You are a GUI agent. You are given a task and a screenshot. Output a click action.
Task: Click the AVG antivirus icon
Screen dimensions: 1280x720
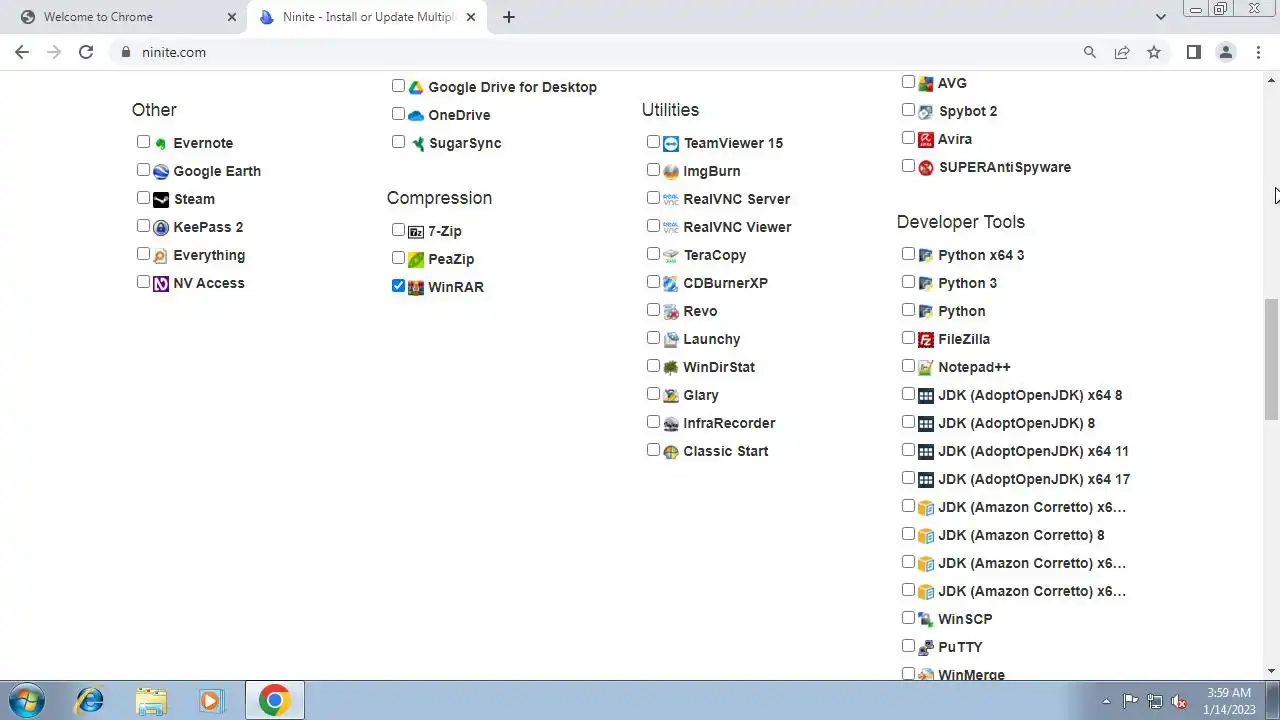coord(926,83)
